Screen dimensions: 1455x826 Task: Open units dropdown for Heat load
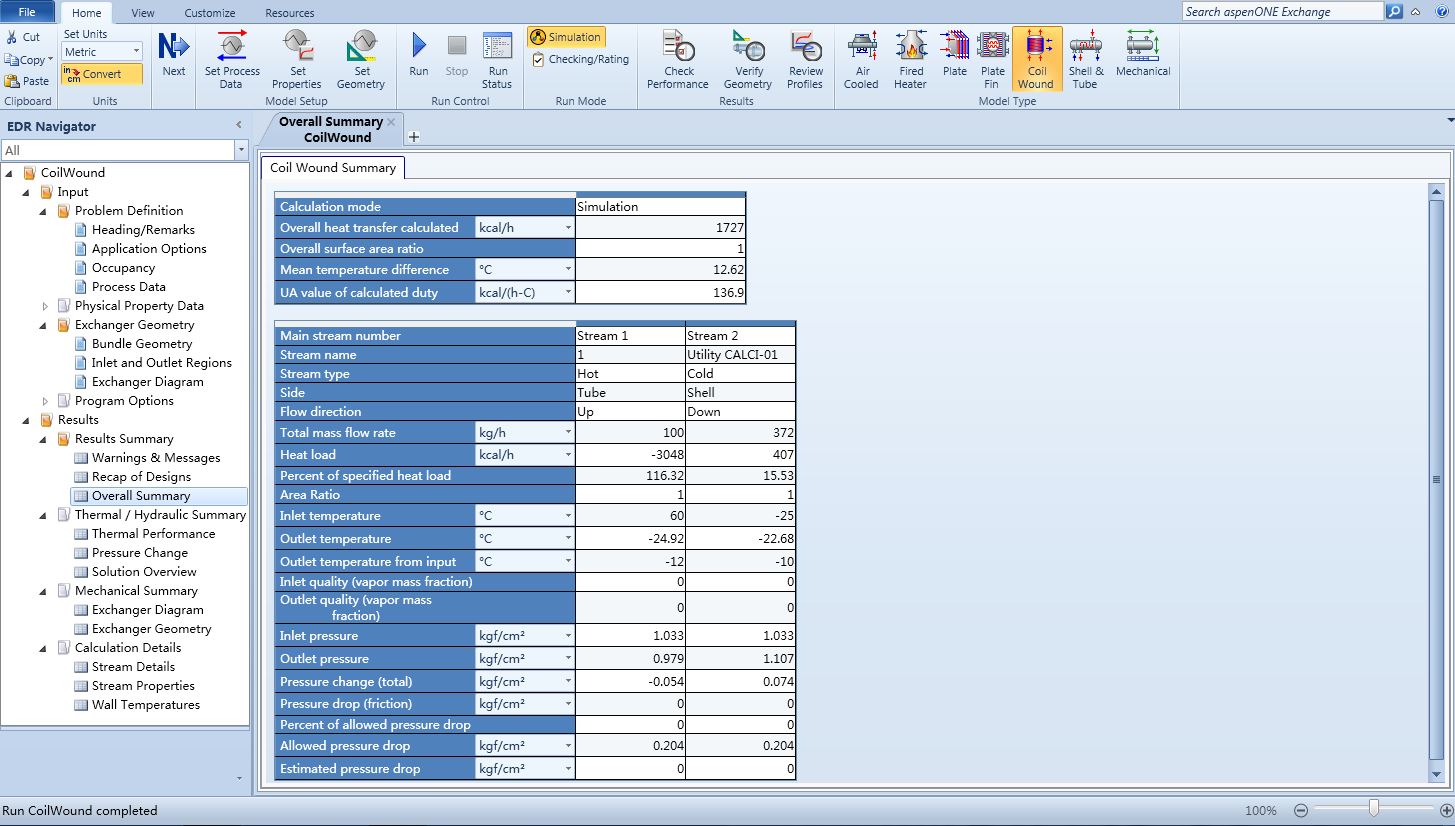pos(568,455)
